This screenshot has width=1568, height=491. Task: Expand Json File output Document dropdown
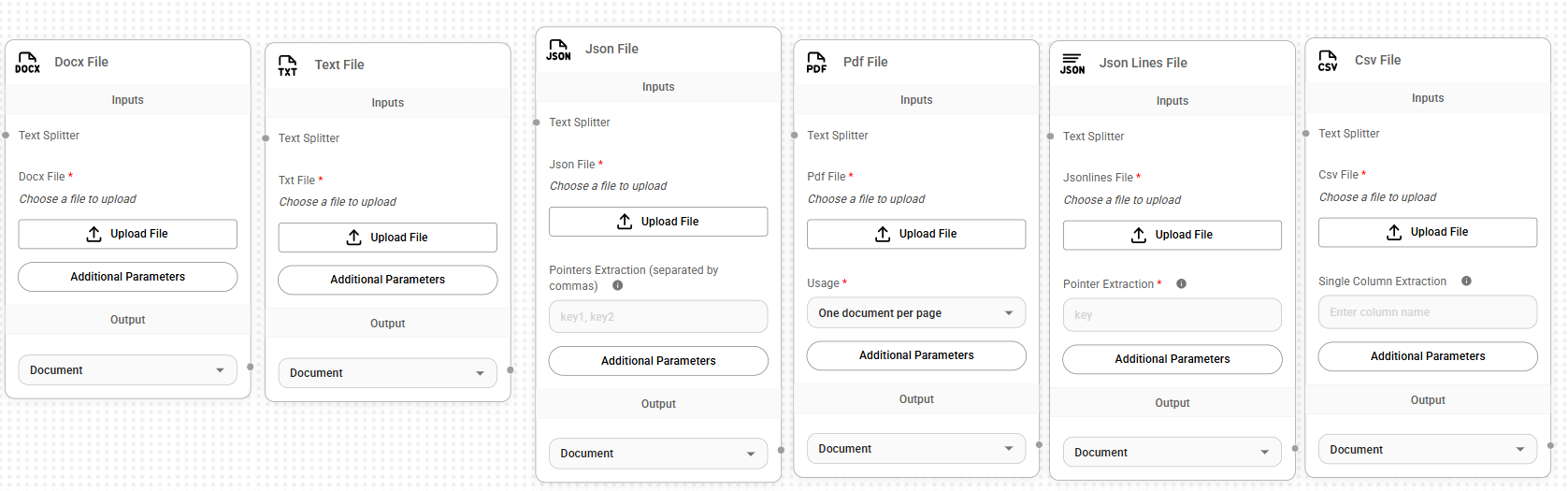(x=657, y=454)
